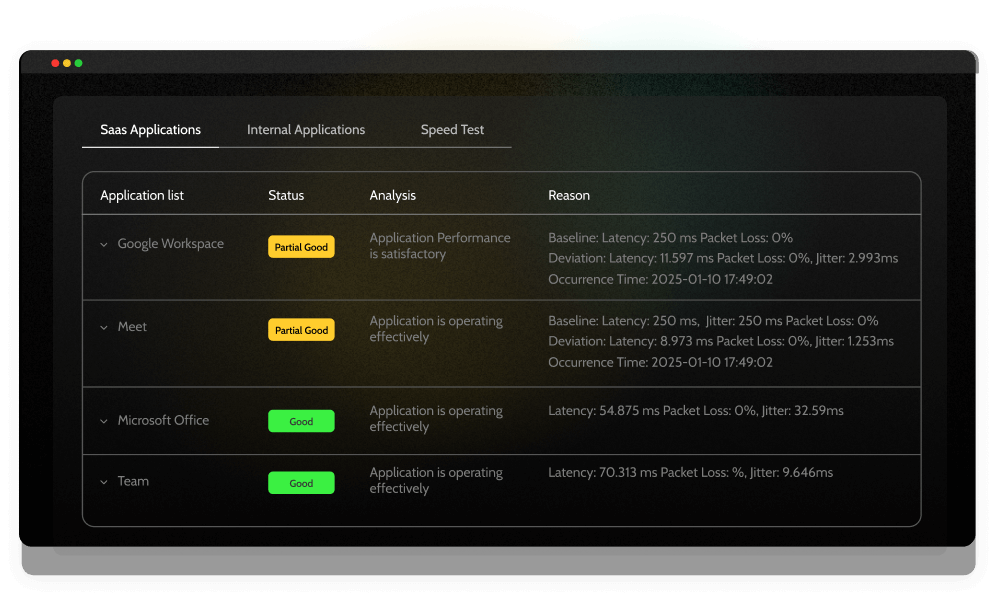Click the Analysis column header
Image resolution: width=997 pixels, height=601 pixels.
pyautogui.click(x=392, y=195)
